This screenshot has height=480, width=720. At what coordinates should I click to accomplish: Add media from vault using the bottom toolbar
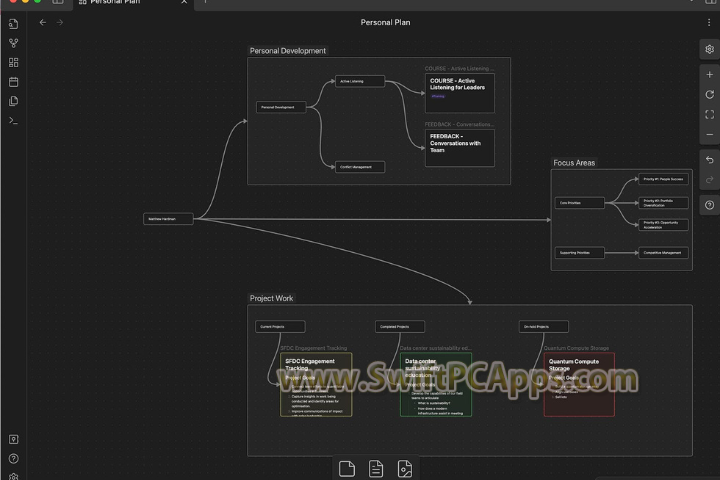click(405, 469)
